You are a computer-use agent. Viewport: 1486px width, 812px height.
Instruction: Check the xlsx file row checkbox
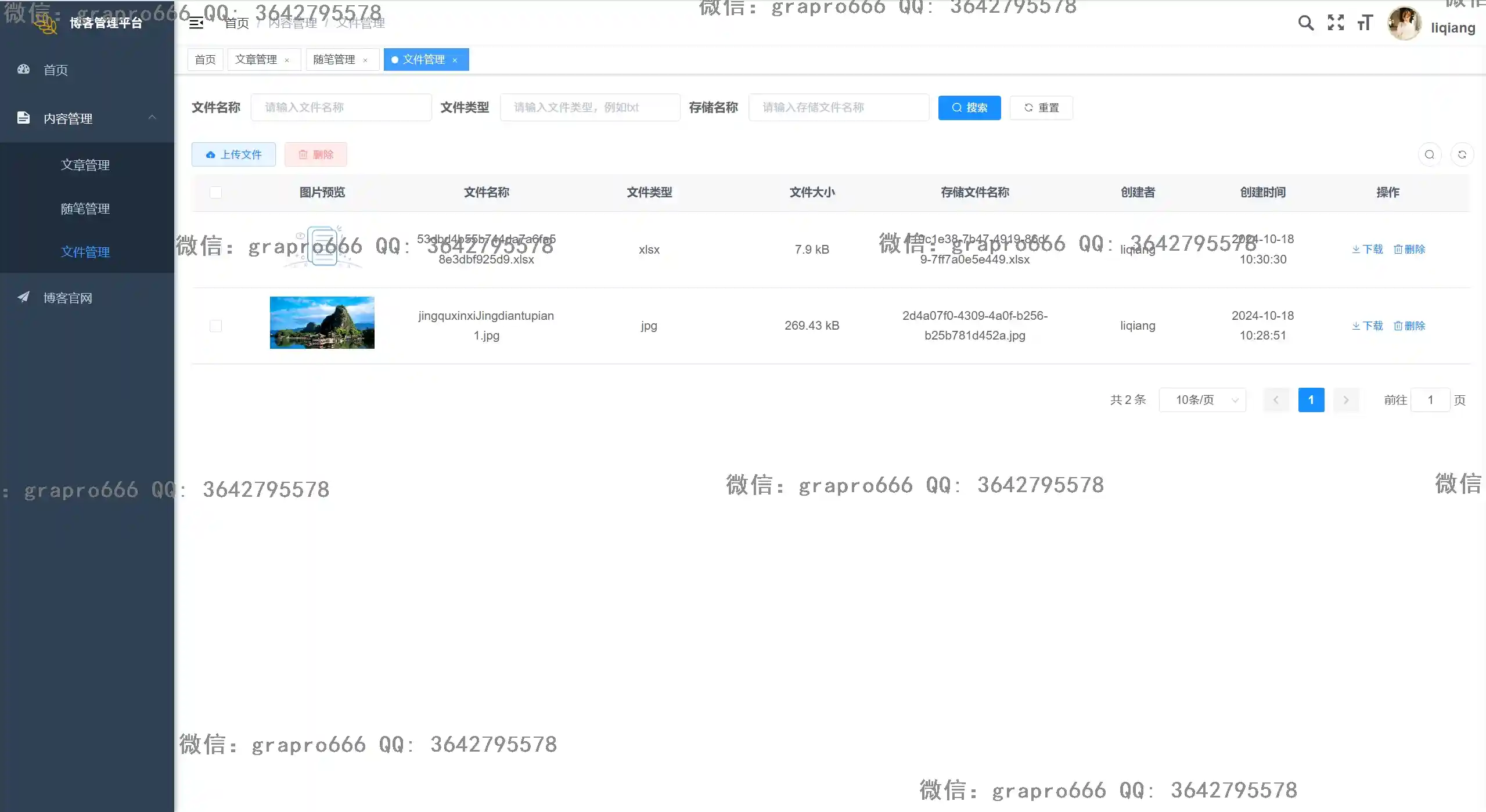215,249
